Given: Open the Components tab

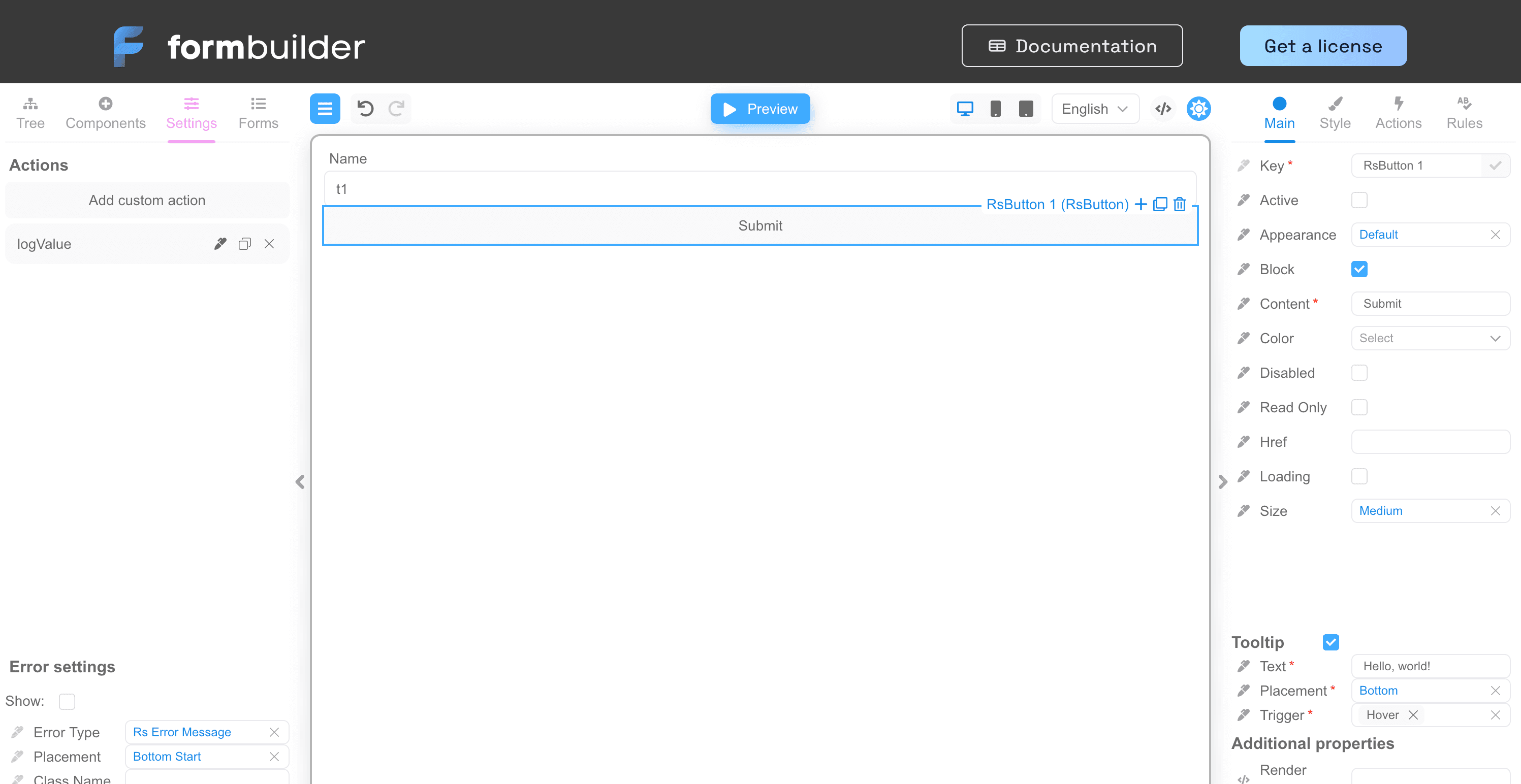Looking at the screenshot, I should click(105, 112).
